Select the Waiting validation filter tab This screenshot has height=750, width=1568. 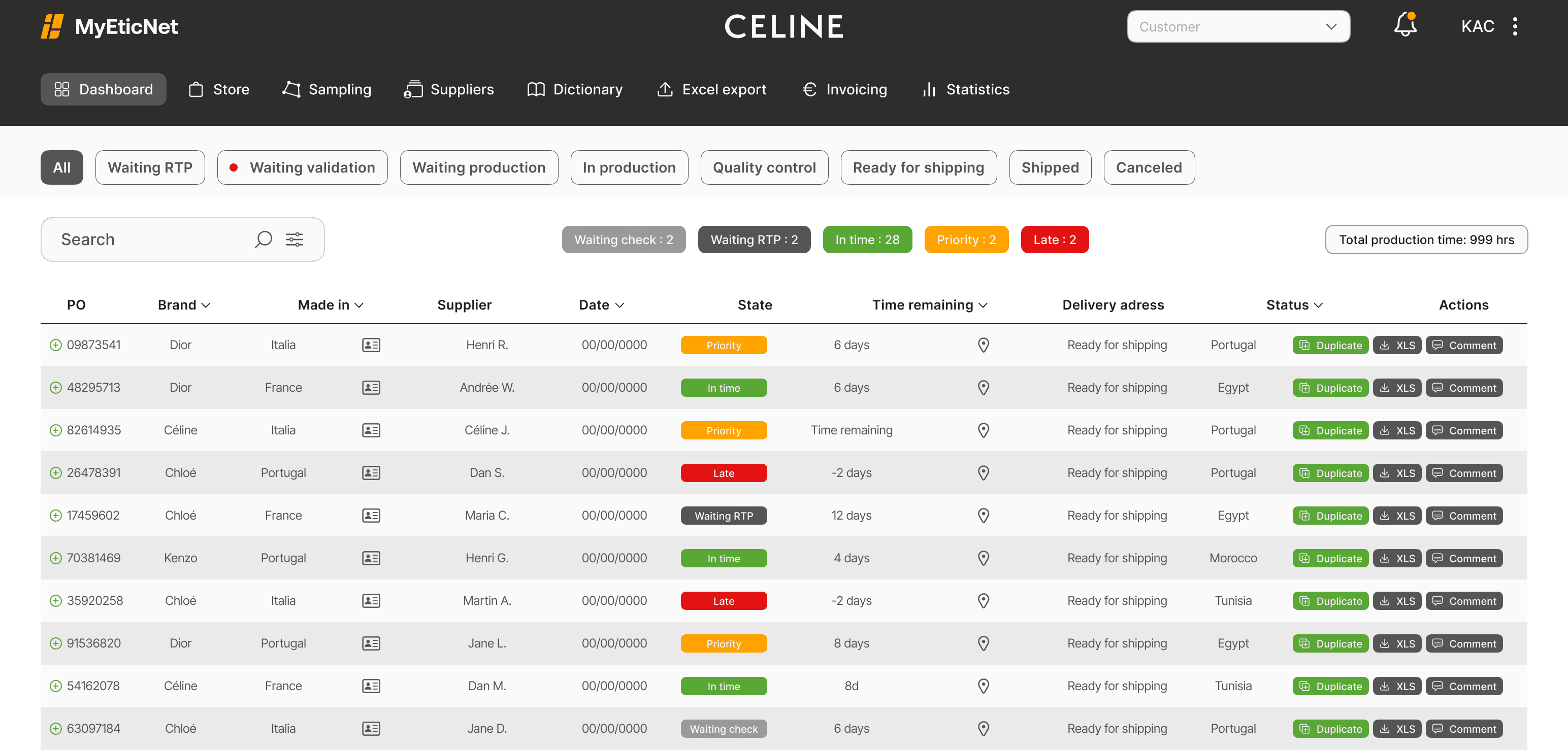point(303,167)
